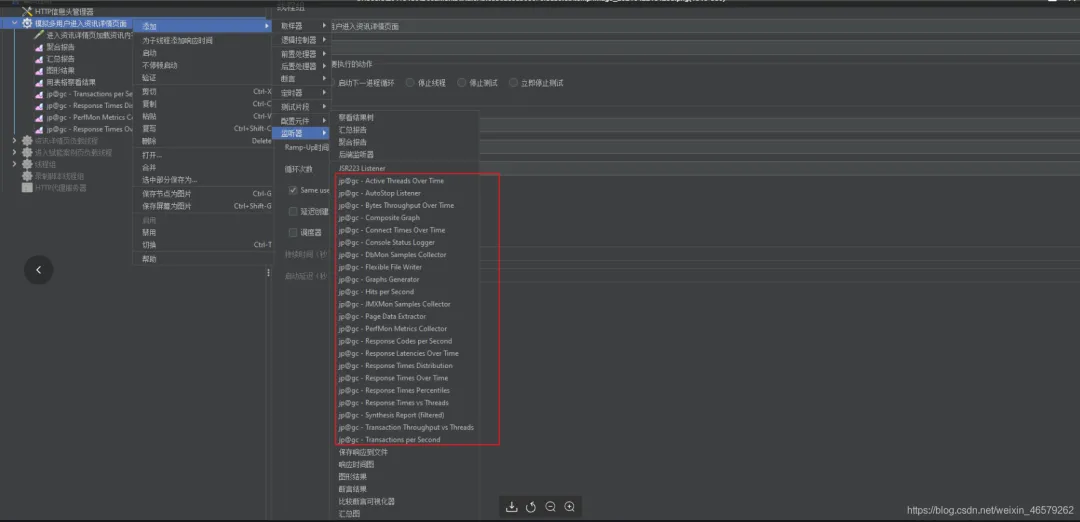The width and height of the screenshot is (1080, 522).
Task: Click the image viewer download icon
Action: pos(512,507)
